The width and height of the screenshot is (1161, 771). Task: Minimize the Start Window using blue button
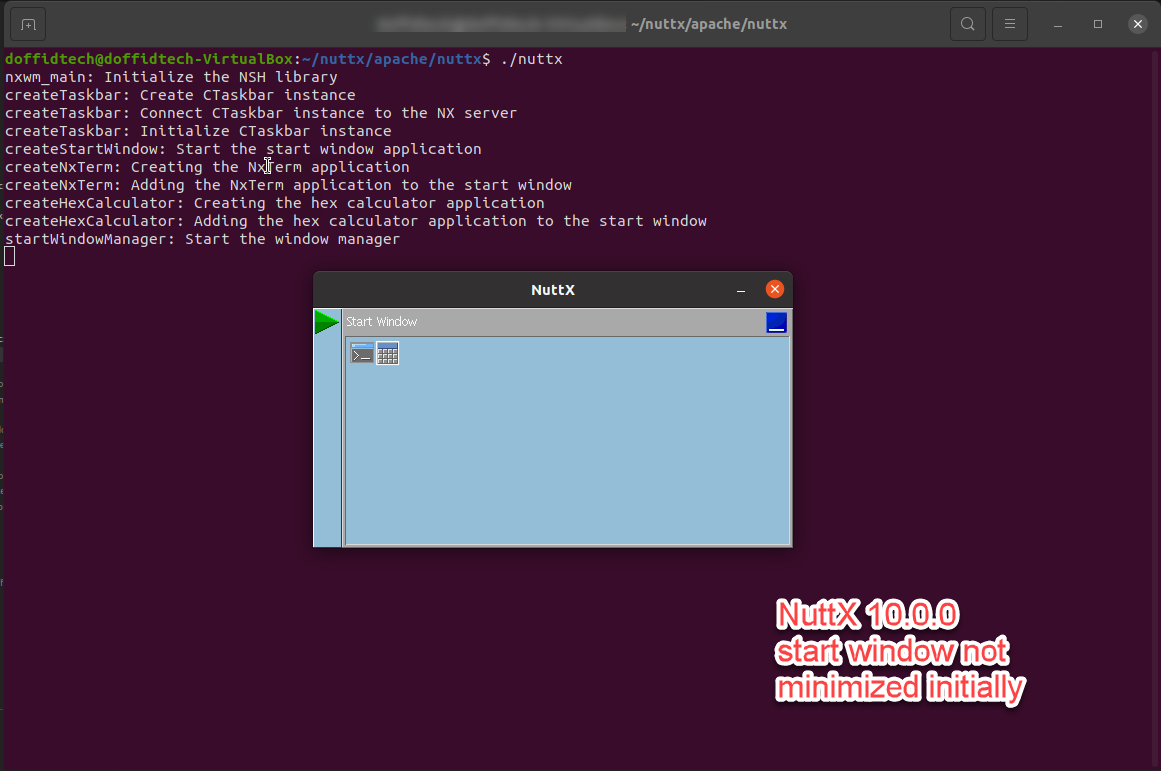pyautogui.click(x=776, y=322)
